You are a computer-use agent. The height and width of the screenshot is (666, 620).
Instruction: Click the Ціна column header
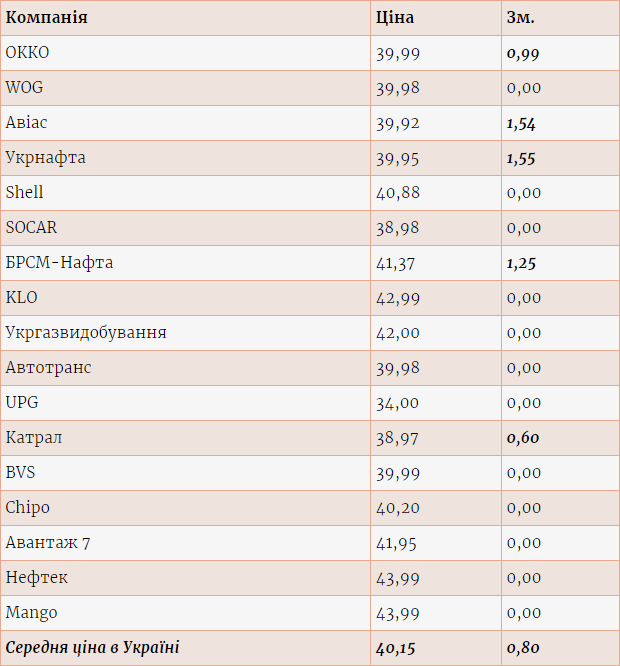pyautogui.click(x=394, y=18)
